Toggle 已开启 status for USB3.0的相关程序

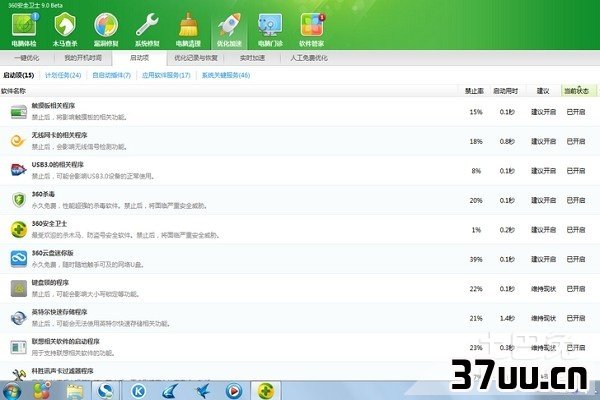[x=576, y=171]
